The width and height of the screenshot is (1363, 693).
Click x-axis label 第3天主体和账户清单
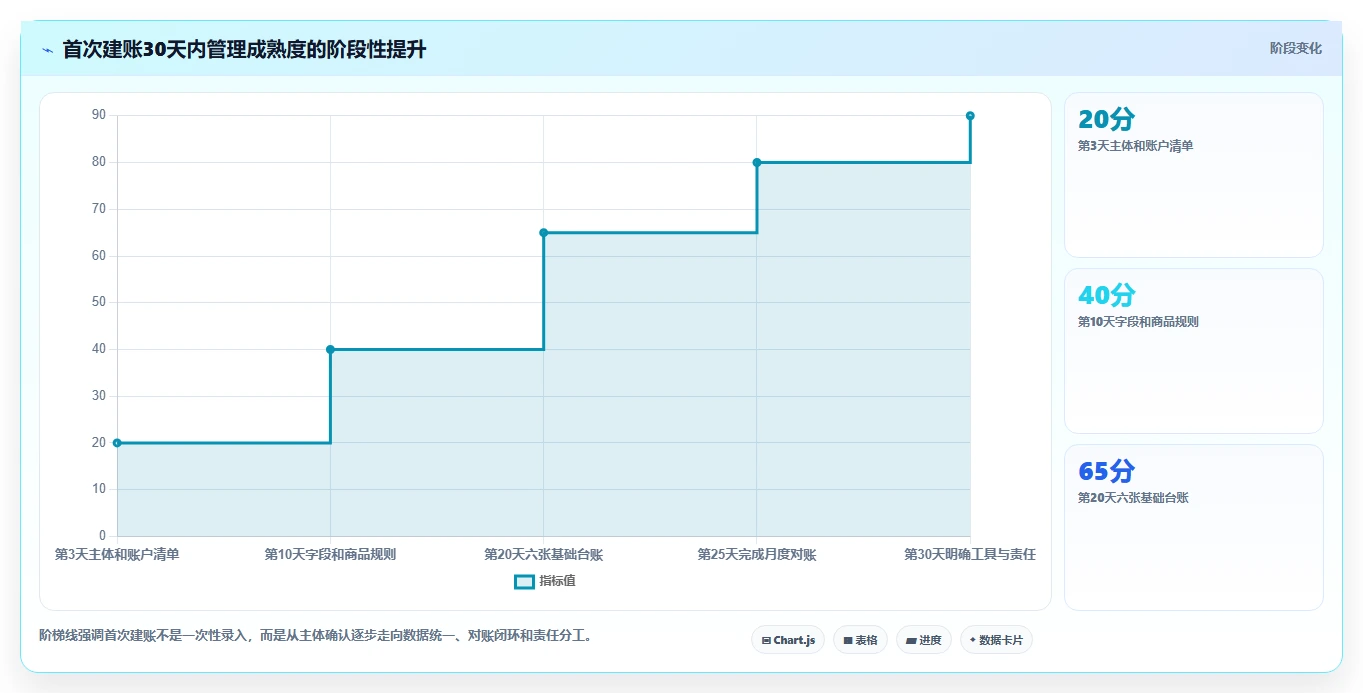tap(117, 554)
